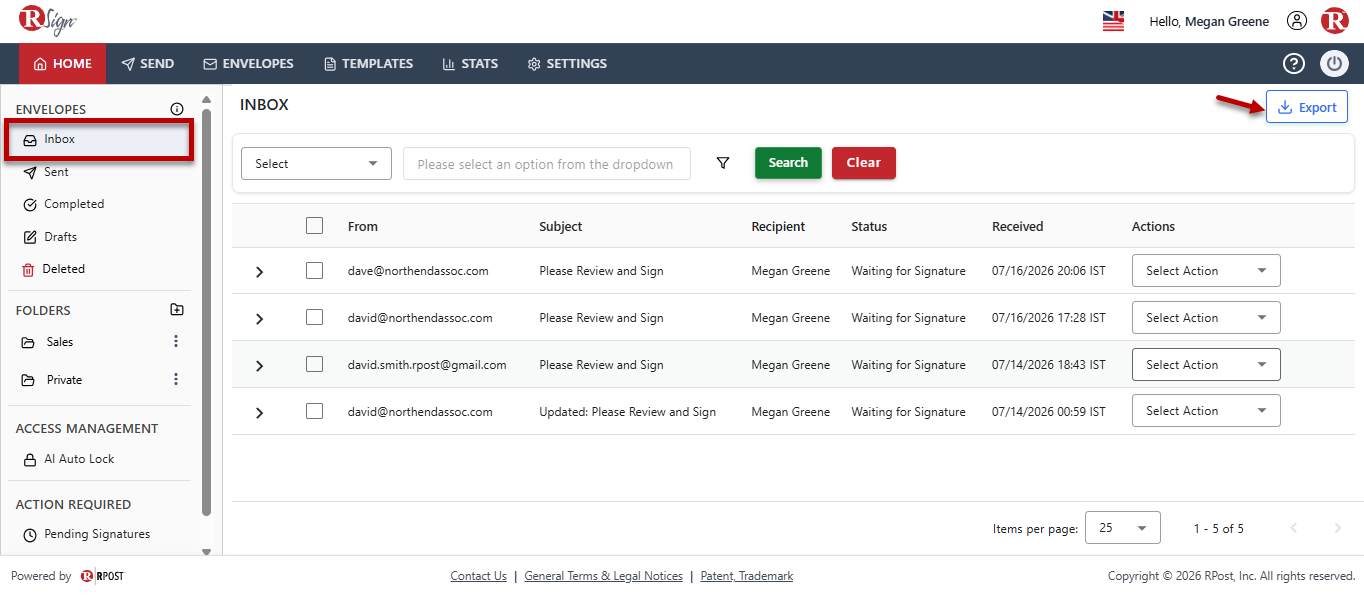Expand the 07/14/2026 00:59 envelope row
Viewport: 1364px width, 596px height.
tap(260, 412)
